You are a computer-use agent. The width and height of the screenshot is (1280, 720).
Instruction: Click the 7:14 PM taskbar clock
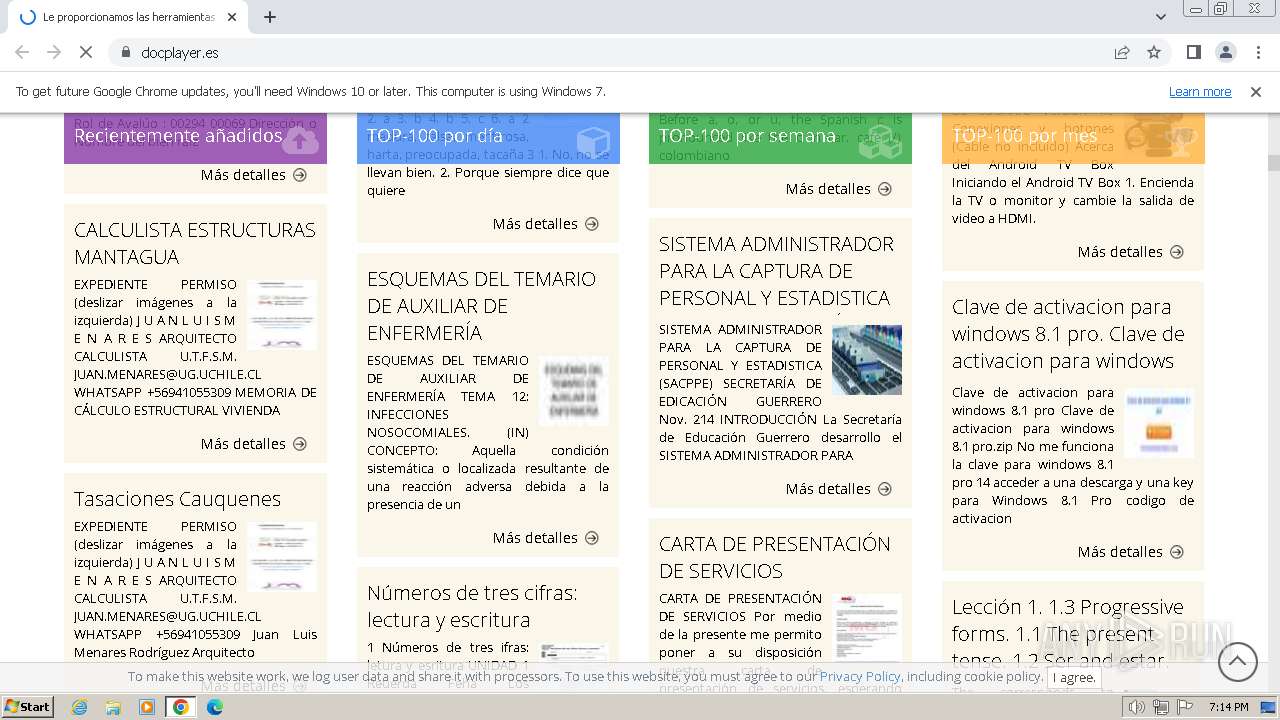pyautogui.click(x=1229, y=707)
